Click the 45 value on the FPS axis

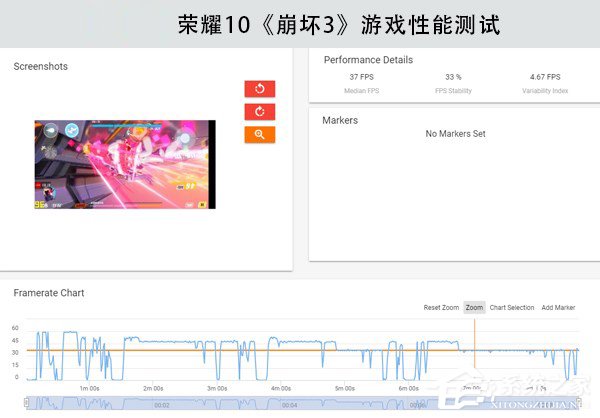pyautogui.click(x=15, y=340)
